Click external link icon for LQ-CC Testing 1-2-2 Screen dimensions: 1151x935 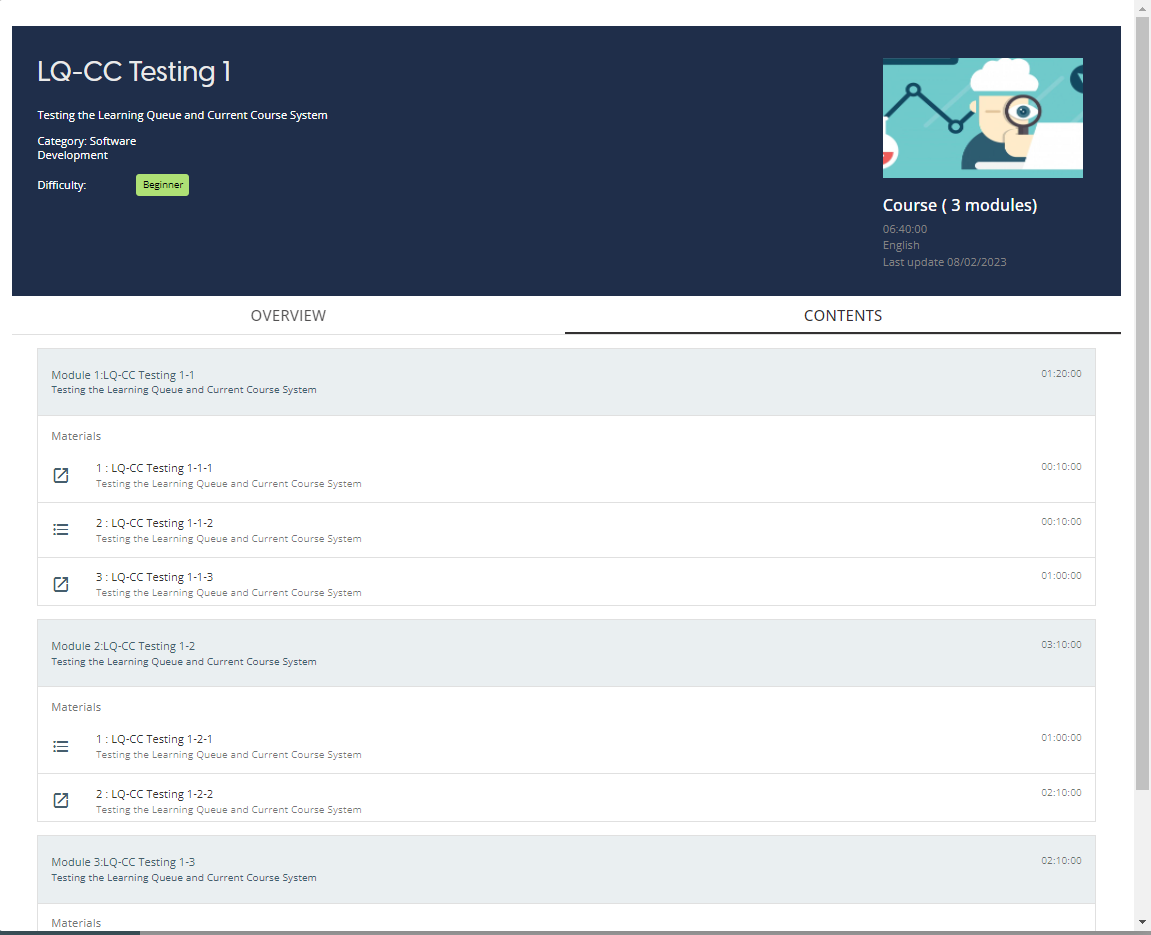pyautogui.click(x=61, y=800)
